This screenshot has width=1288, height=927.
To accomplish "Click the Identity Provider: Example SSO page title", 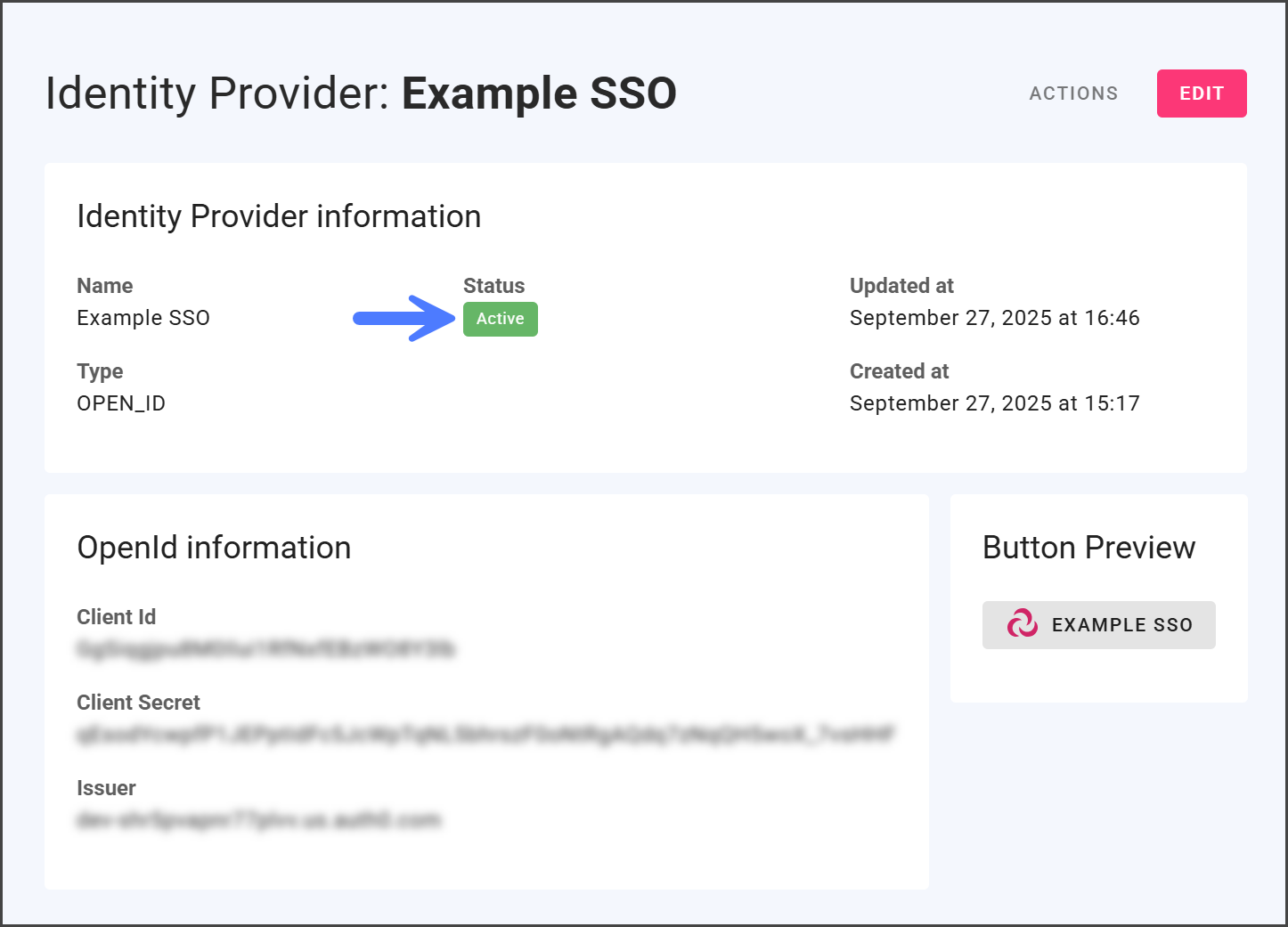I will coord(361,94).
